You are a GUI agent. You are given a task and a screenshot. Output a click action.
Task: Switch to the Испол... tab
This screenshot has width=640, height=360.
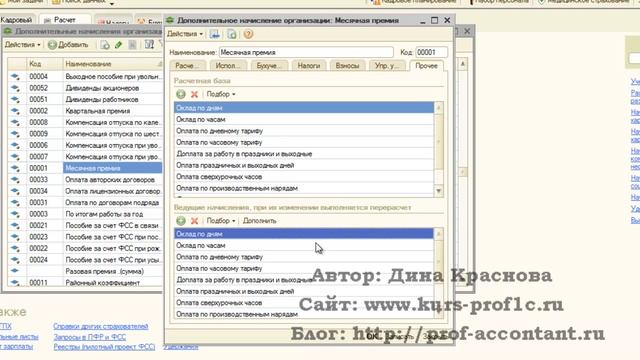(228, 66)
